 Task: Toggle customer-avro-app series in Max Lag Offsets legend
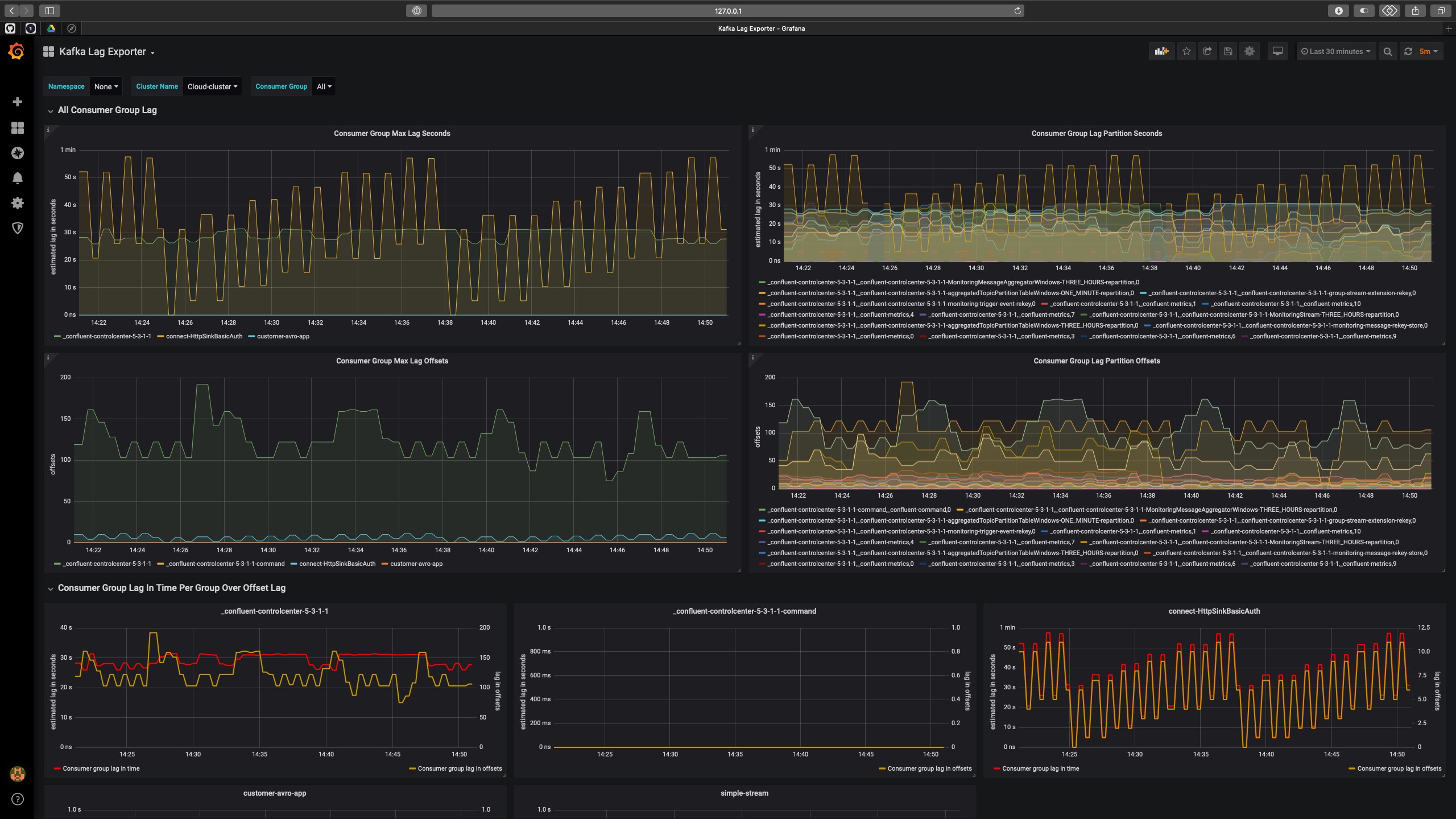click(416, 564)
